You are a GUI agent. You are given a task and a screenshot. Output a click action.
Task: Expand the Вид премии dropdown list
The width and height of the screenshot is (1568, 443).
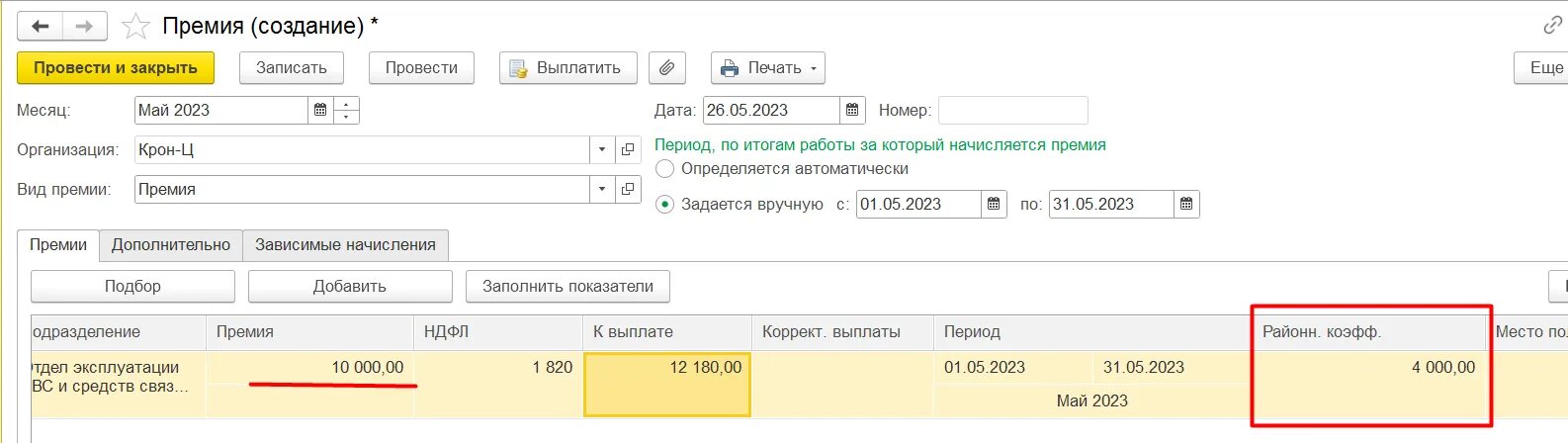[x=602, y=190]
